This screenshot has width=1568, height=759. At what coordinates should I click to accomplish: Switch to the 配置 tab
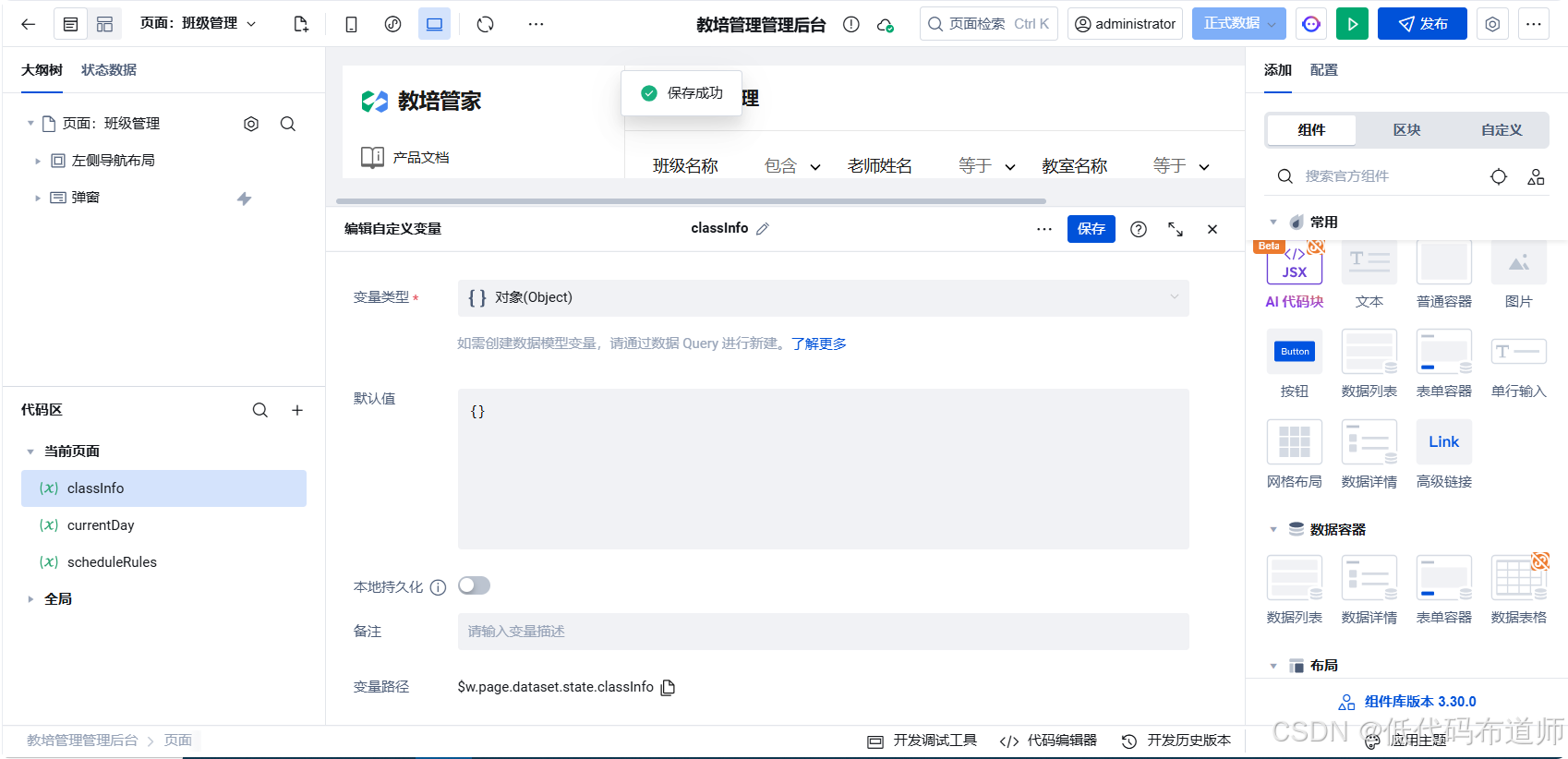click(1323, 70)
